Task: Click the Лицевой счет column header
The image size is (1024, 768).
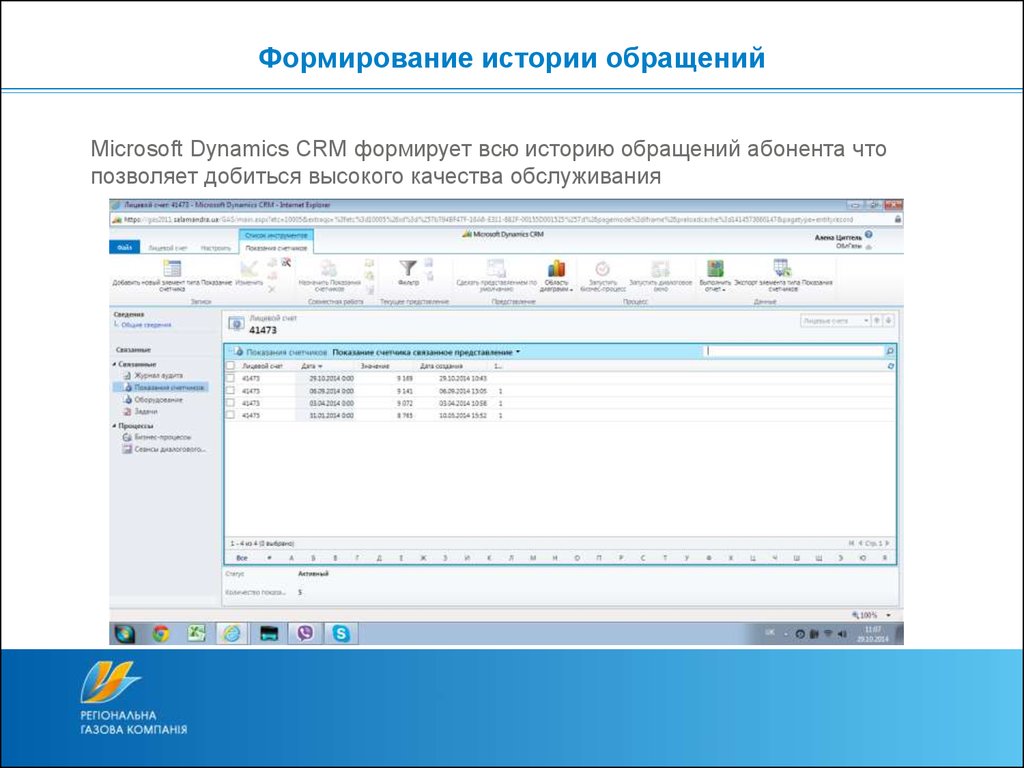Action: pos(263,366)
